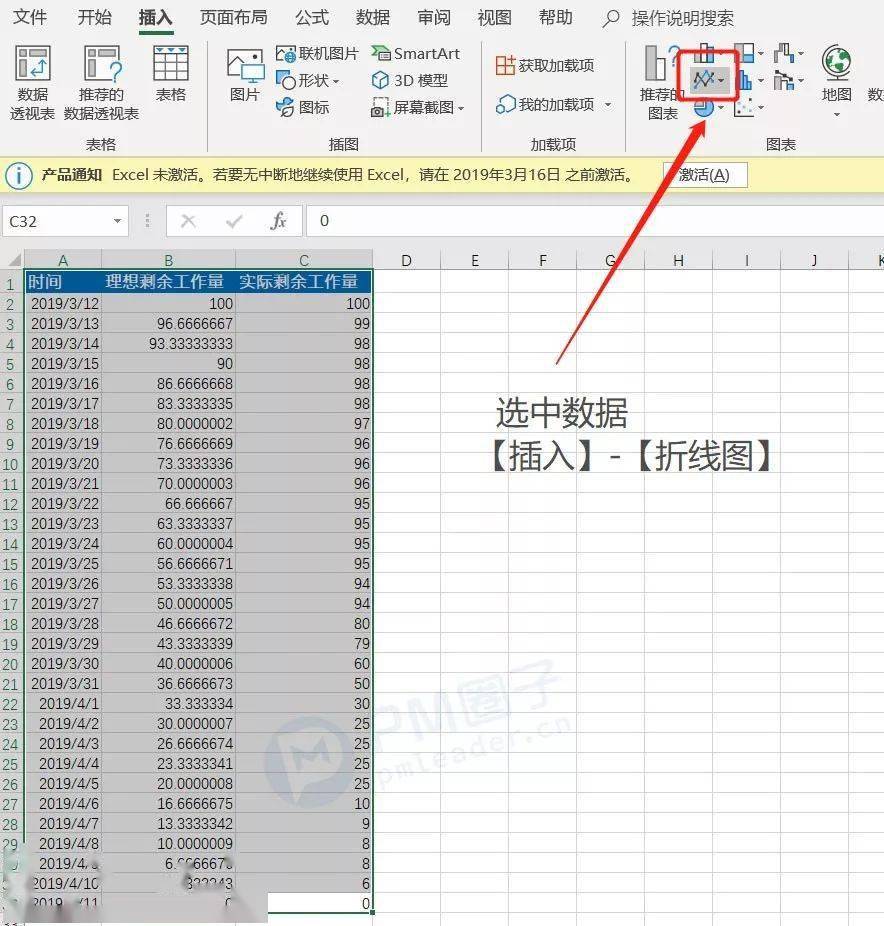Click the Activate (激活) button

(704, 175)
